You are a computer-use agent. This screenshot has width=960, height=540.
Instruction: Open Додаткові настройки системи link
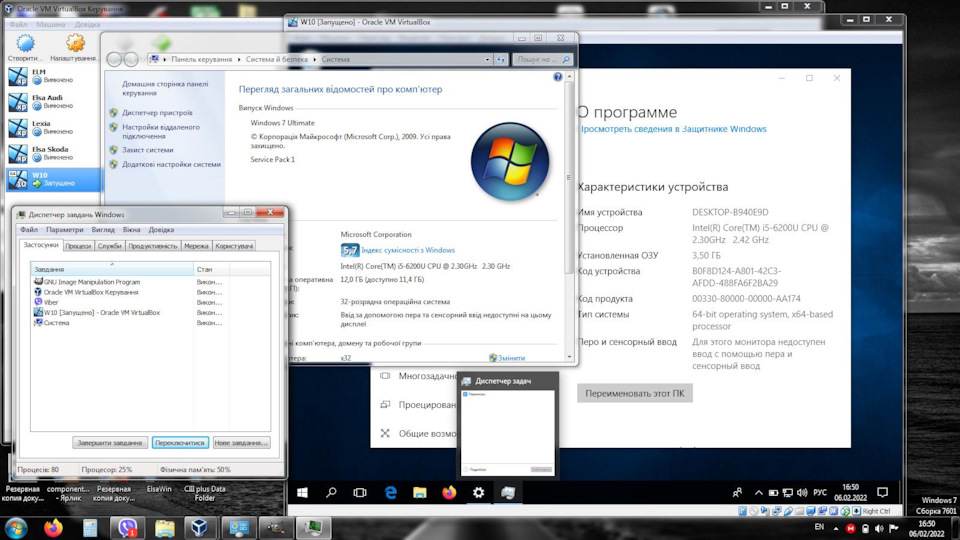[171, 164]
